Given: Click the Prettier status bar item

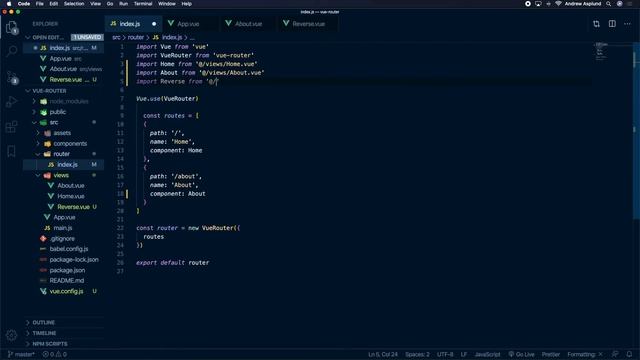Looking at the screenshot, I should 551,354.
